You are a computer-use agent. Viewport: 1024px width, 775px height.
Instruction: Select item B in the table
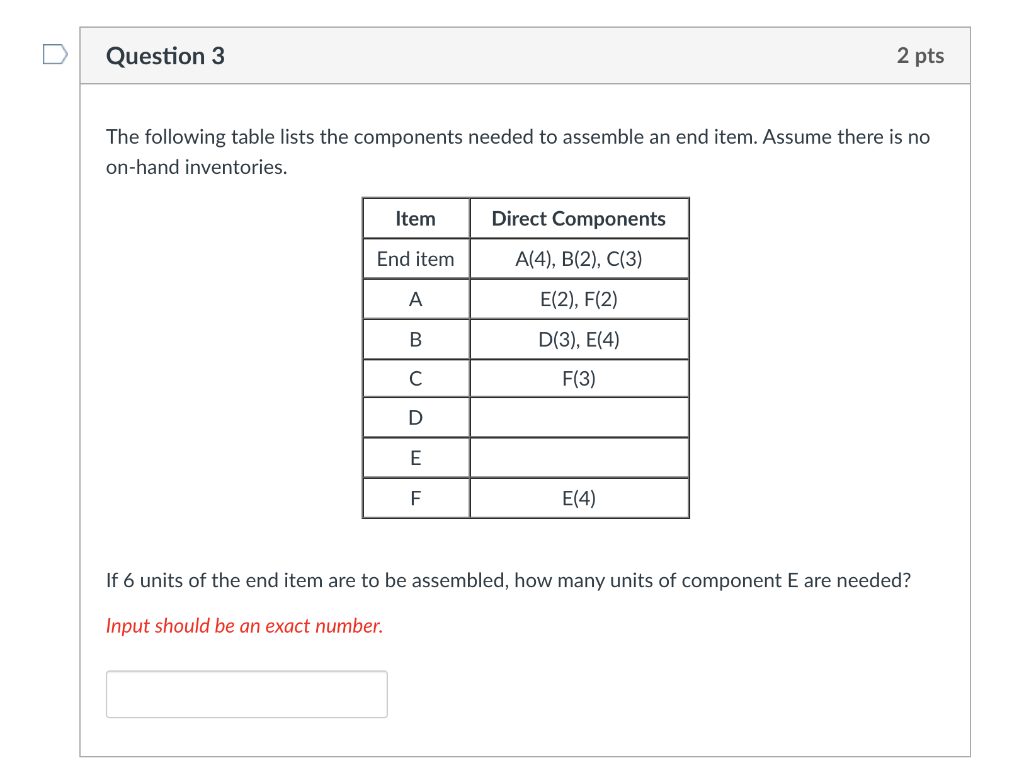[415, 338]
